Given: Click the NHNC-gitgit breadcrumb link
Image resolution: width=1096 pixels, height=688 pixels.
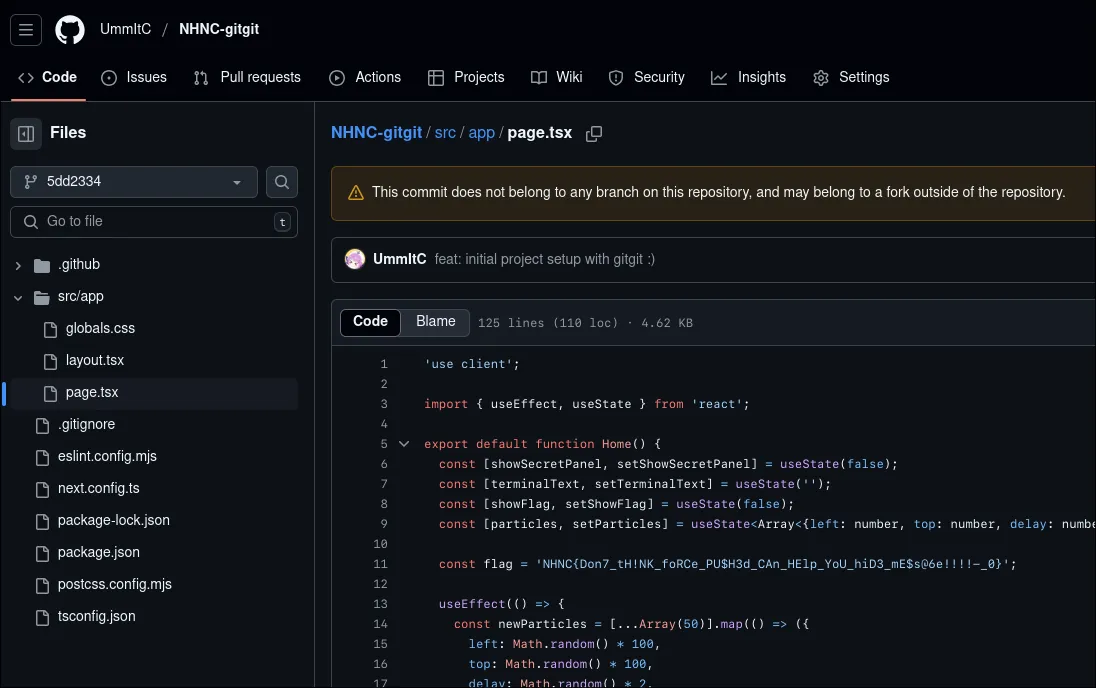Looking at the screenshot, I should tap(376, 133).
